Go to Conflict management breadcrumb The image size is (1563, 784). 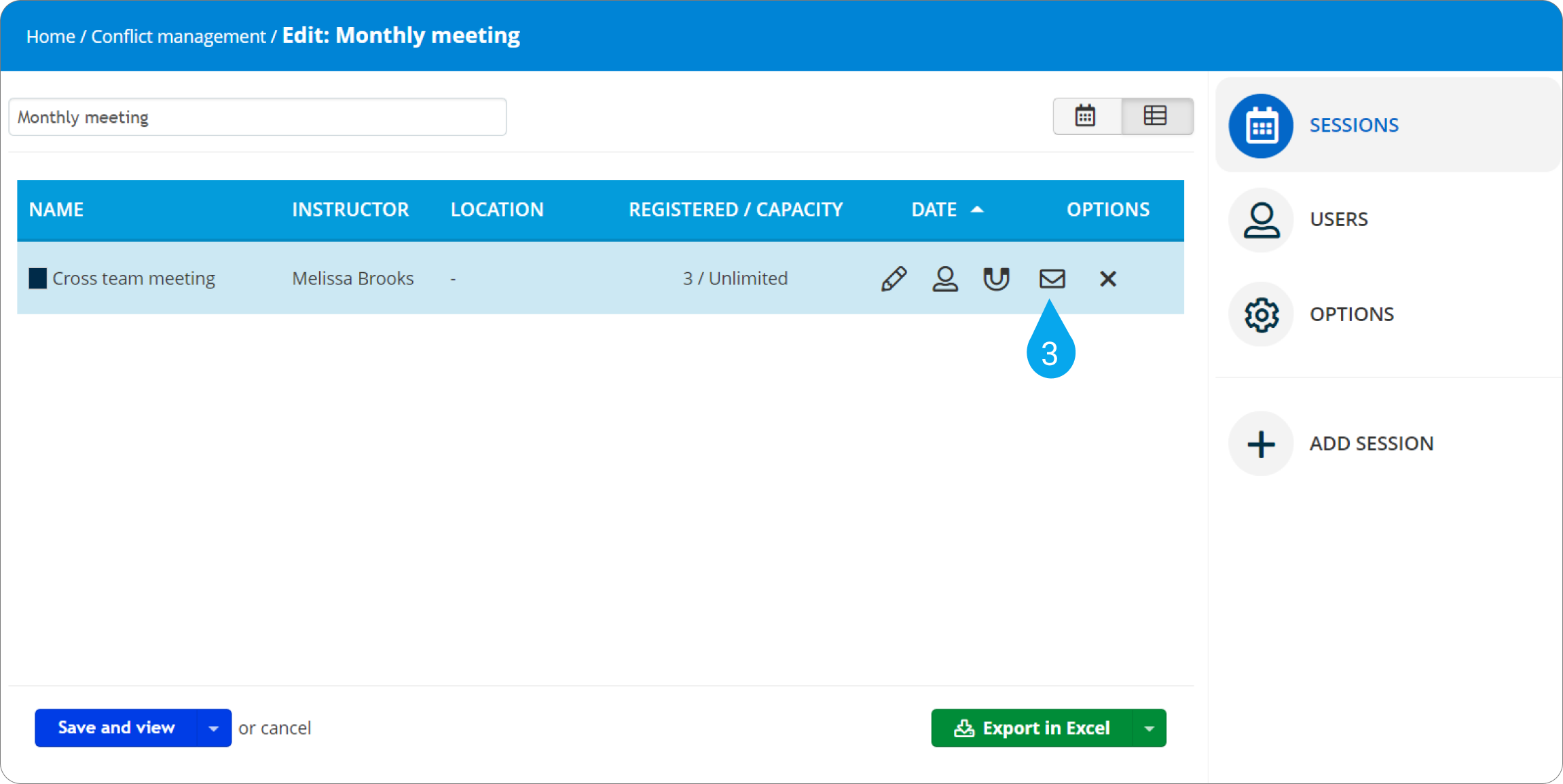[x=178, y=36]
